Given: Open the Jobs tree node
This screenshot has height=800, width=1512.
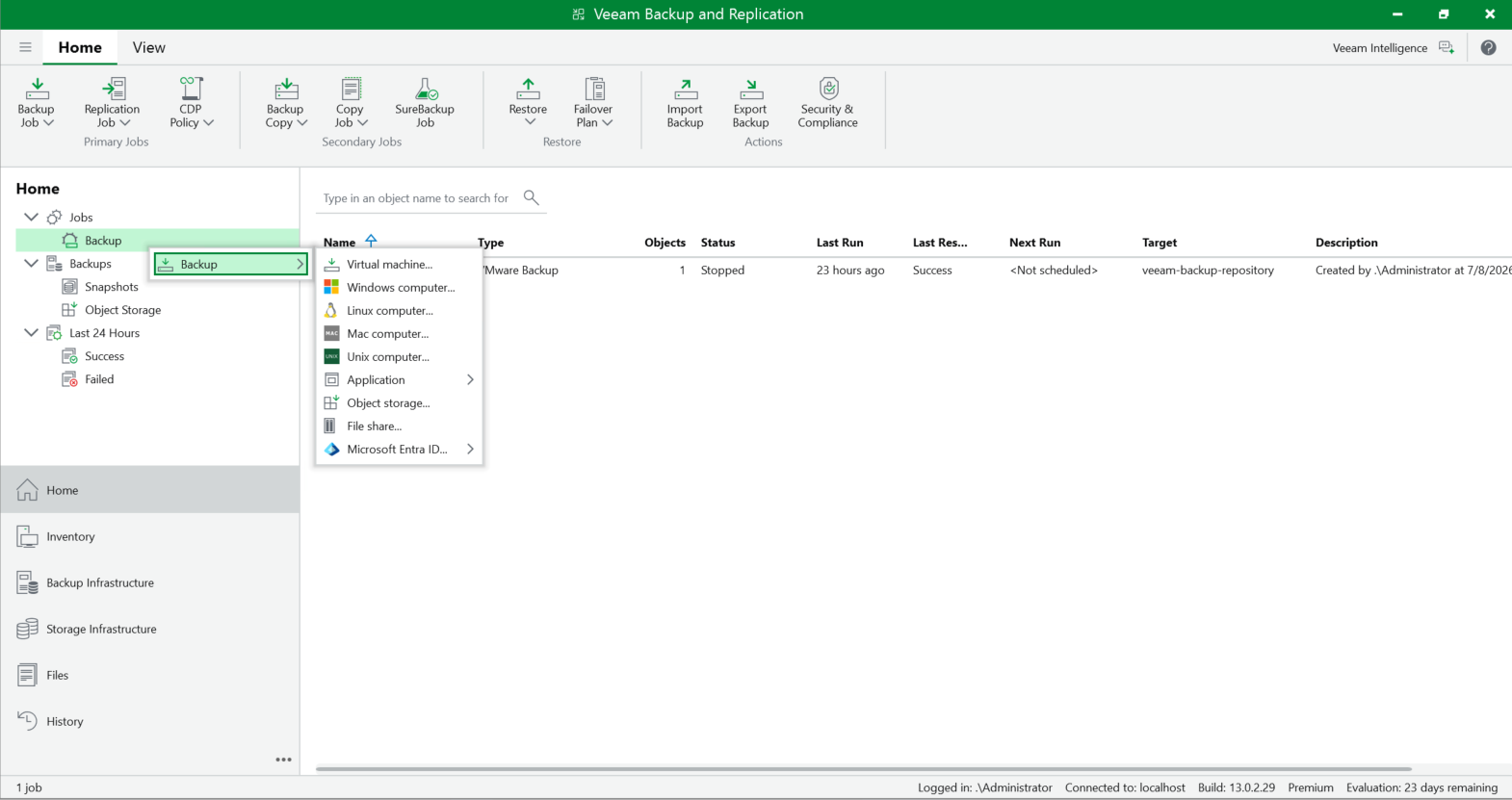Looking at the screenshot, I should click(81, 218).
